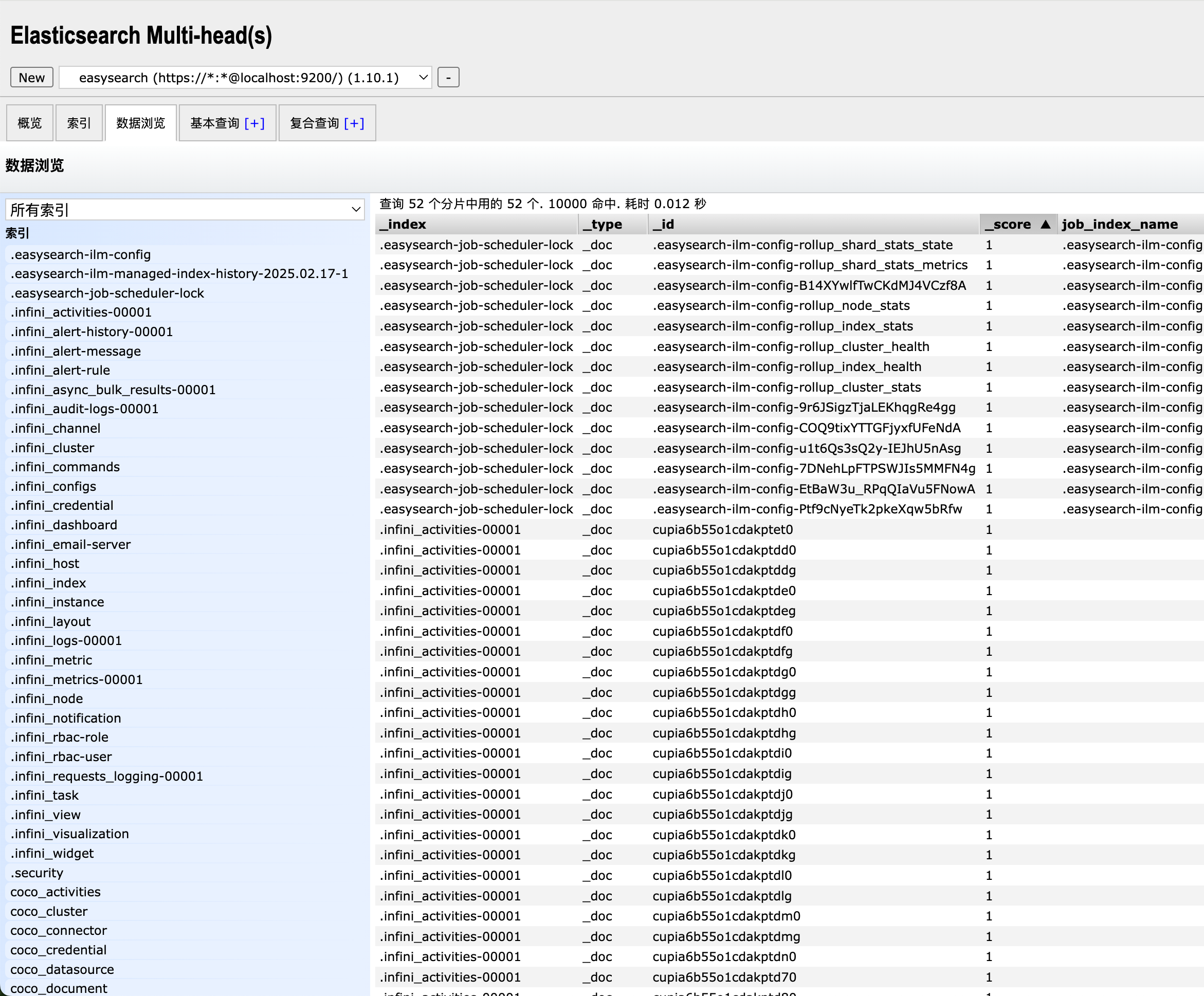Open row .easysearch-ilm-config-rollup_node_stats
Image resolution: width=1204 pixels, height=996 pixels.
click(x=790, y=305)
